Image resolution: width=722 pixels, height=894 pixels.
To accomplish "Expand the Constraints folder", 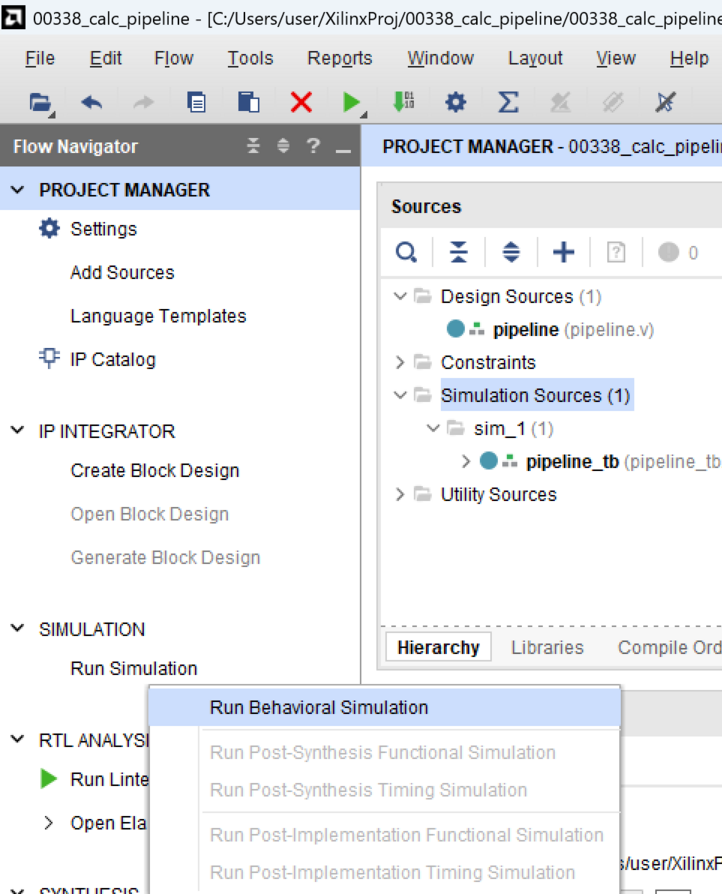I will click(x=400, y=363).
